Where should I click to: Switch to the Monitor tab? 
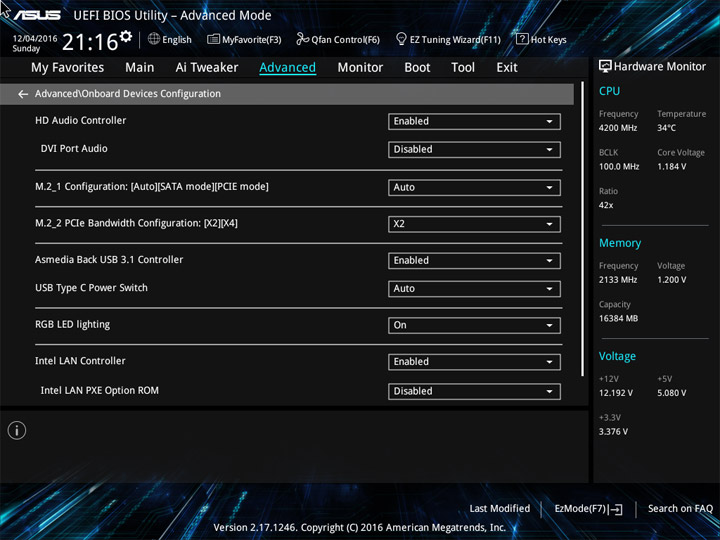[x=360, y=68]
